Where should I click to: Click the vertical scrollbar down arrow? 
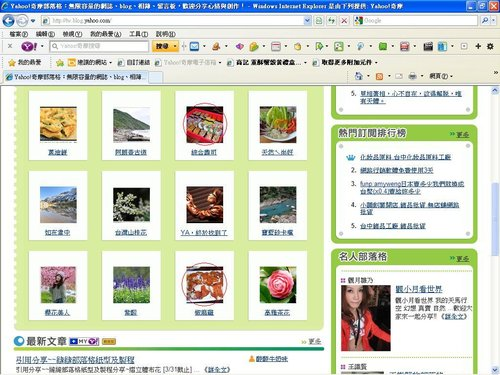tap(495, 370)
